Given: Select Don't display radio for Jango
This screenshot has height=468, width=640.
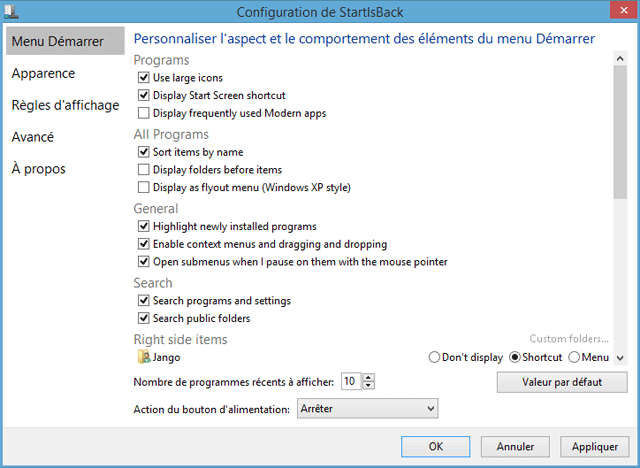Looking at the screenshot, I should click(x=434, y=357).
